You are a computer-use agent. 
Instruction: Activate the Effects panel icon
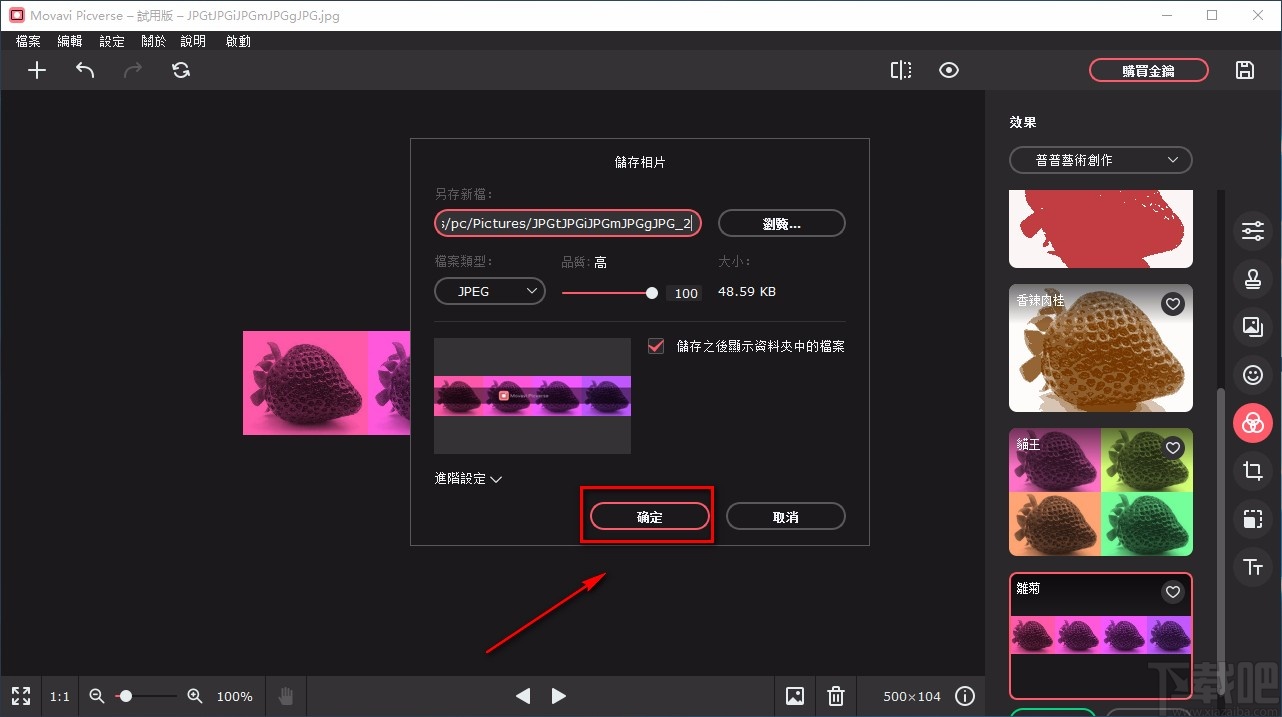click(1252, 423)
